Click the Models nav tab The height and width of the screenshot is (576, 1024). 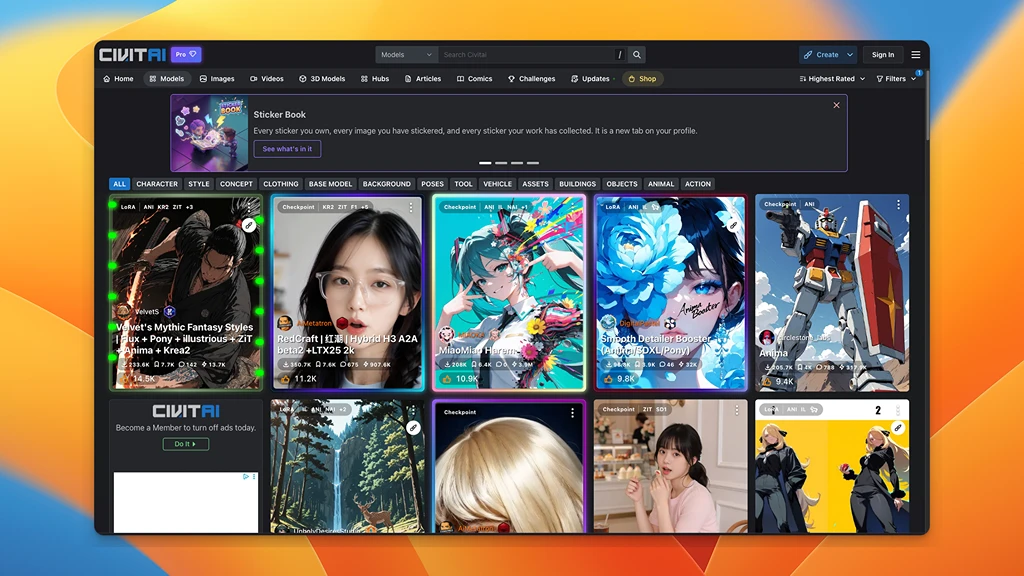coord(167,78)
